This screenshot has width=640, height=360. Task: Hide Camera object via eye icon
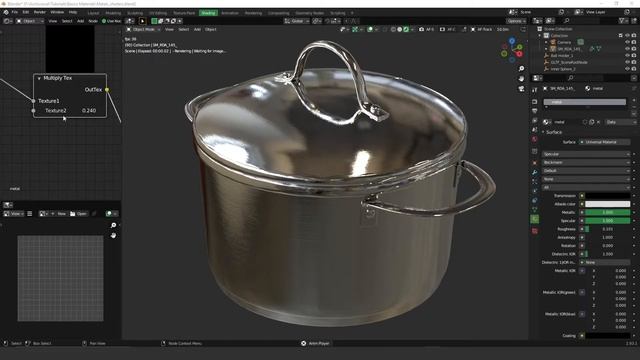(x=627, y=42)
